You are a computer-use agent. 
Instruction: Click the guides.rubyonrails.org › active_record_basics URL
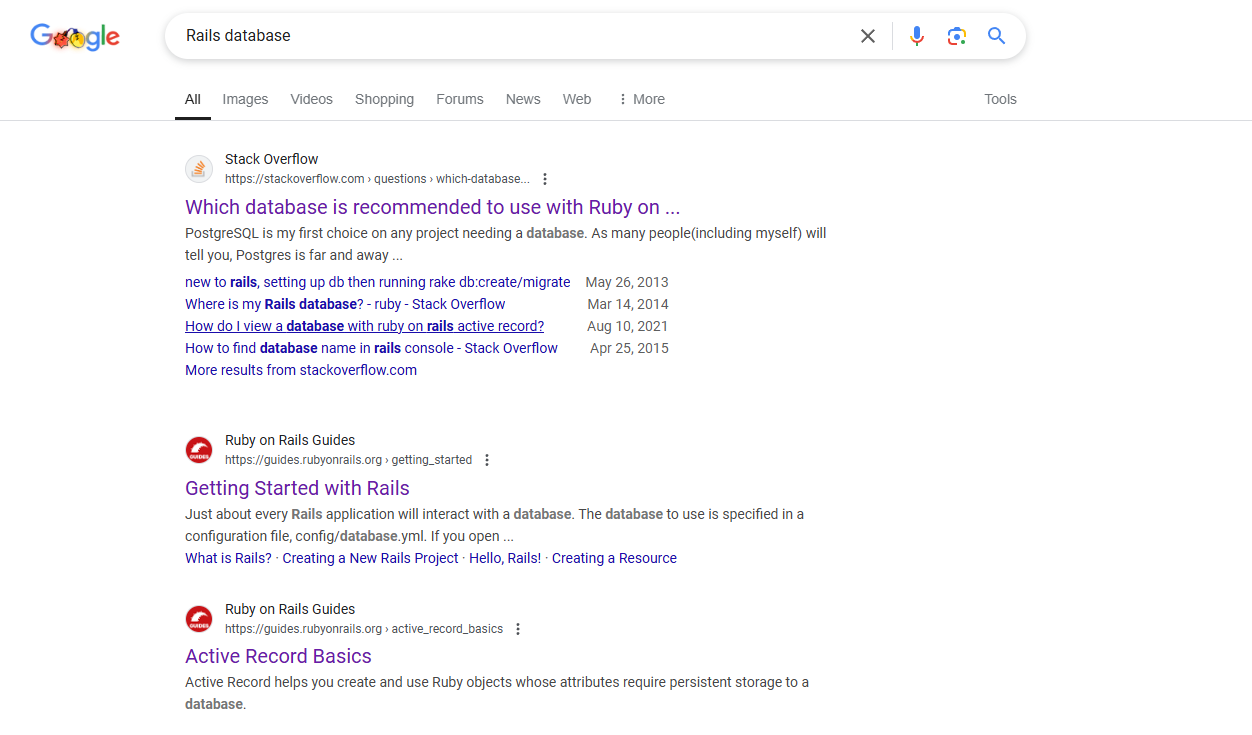tap(364, 629)
